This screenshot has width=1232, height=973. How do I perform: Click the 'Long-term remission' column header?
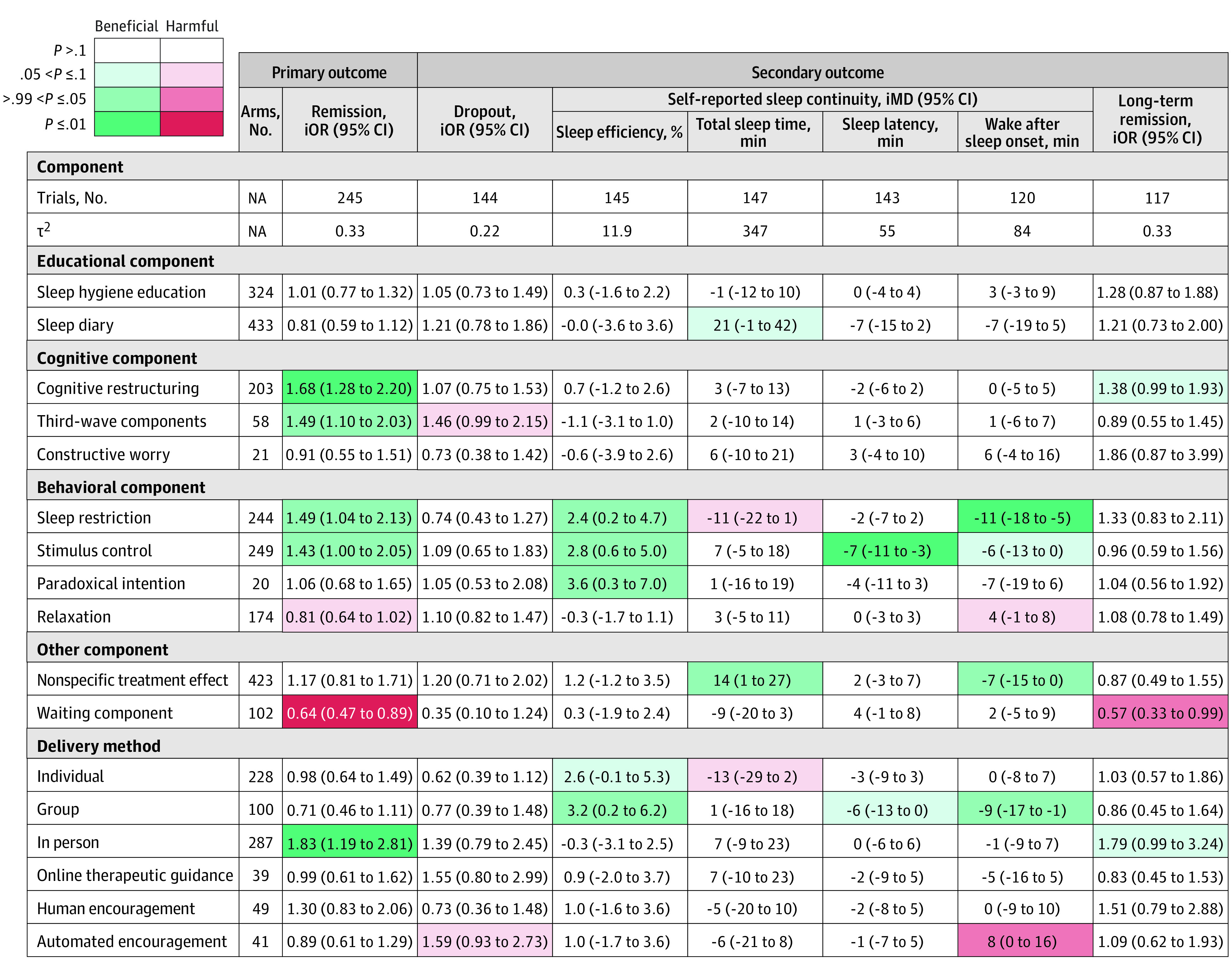click(x=1160, y=120)
